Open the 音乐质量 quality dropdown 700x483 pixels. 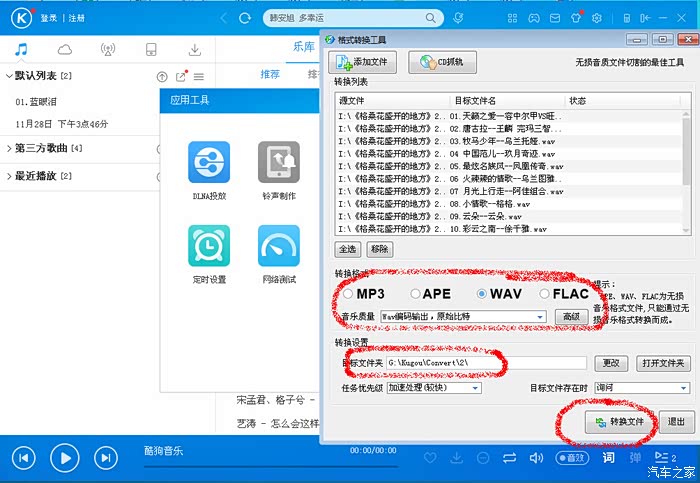463,316
